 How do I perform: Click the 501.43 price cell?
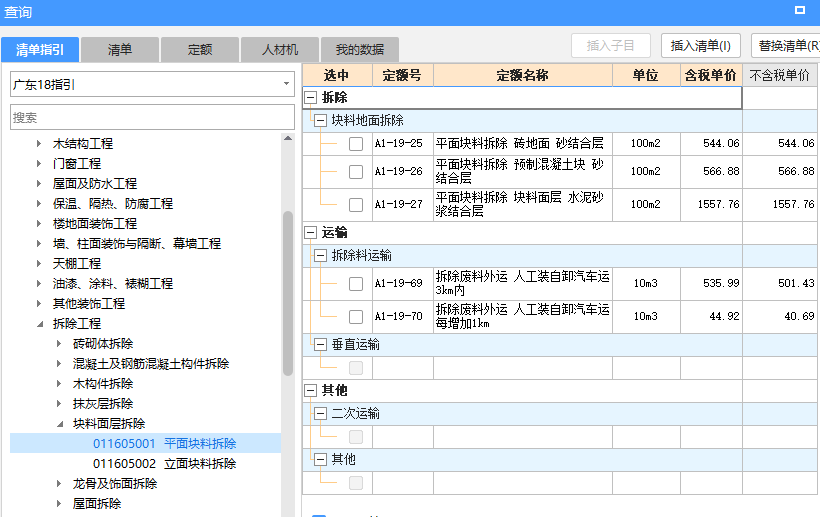pyautogui.click(x=781, y=283)
